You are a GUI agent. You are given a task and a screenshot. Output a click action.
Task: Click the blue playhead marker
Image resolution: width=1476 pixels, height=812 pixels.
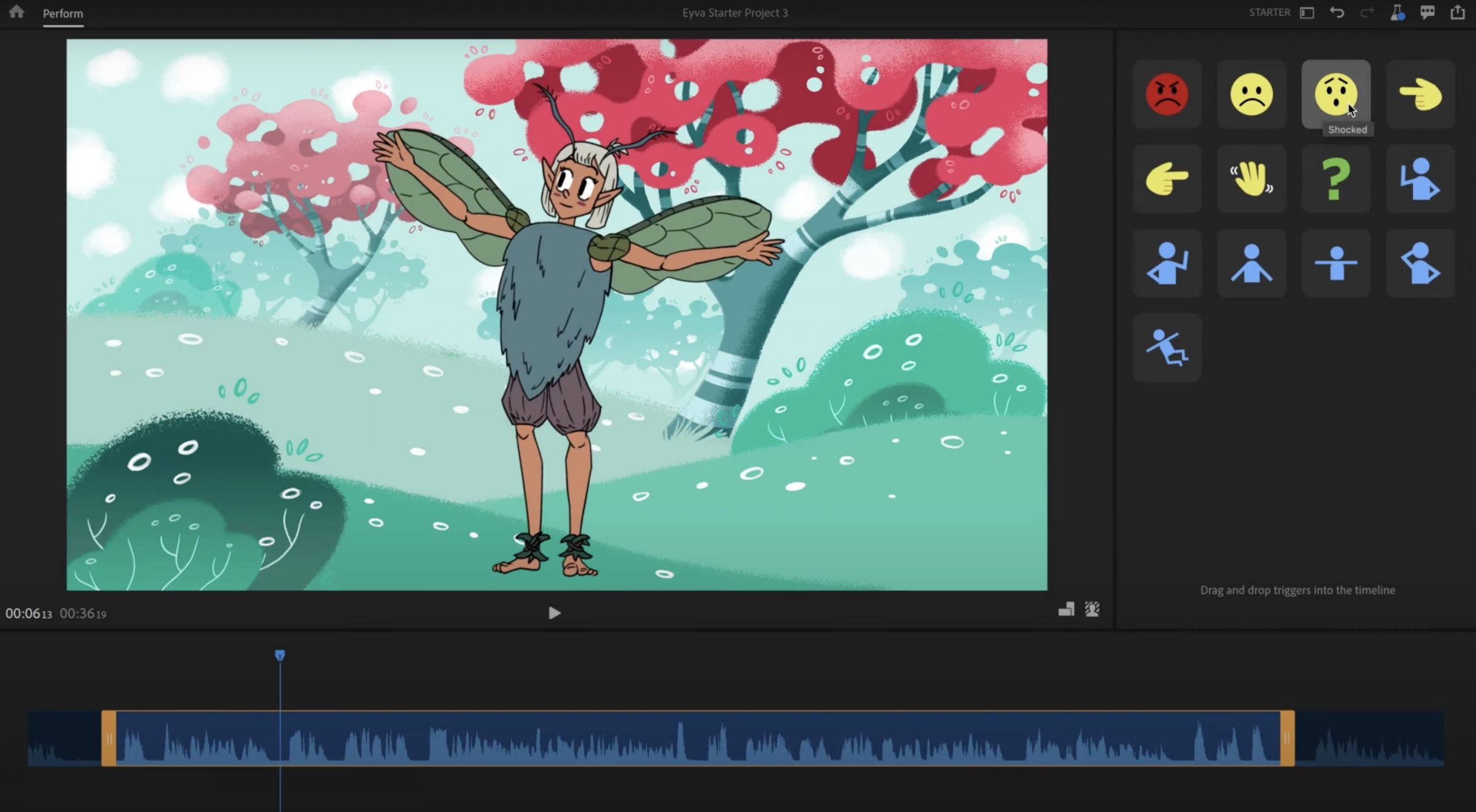(x=280, y=655)
